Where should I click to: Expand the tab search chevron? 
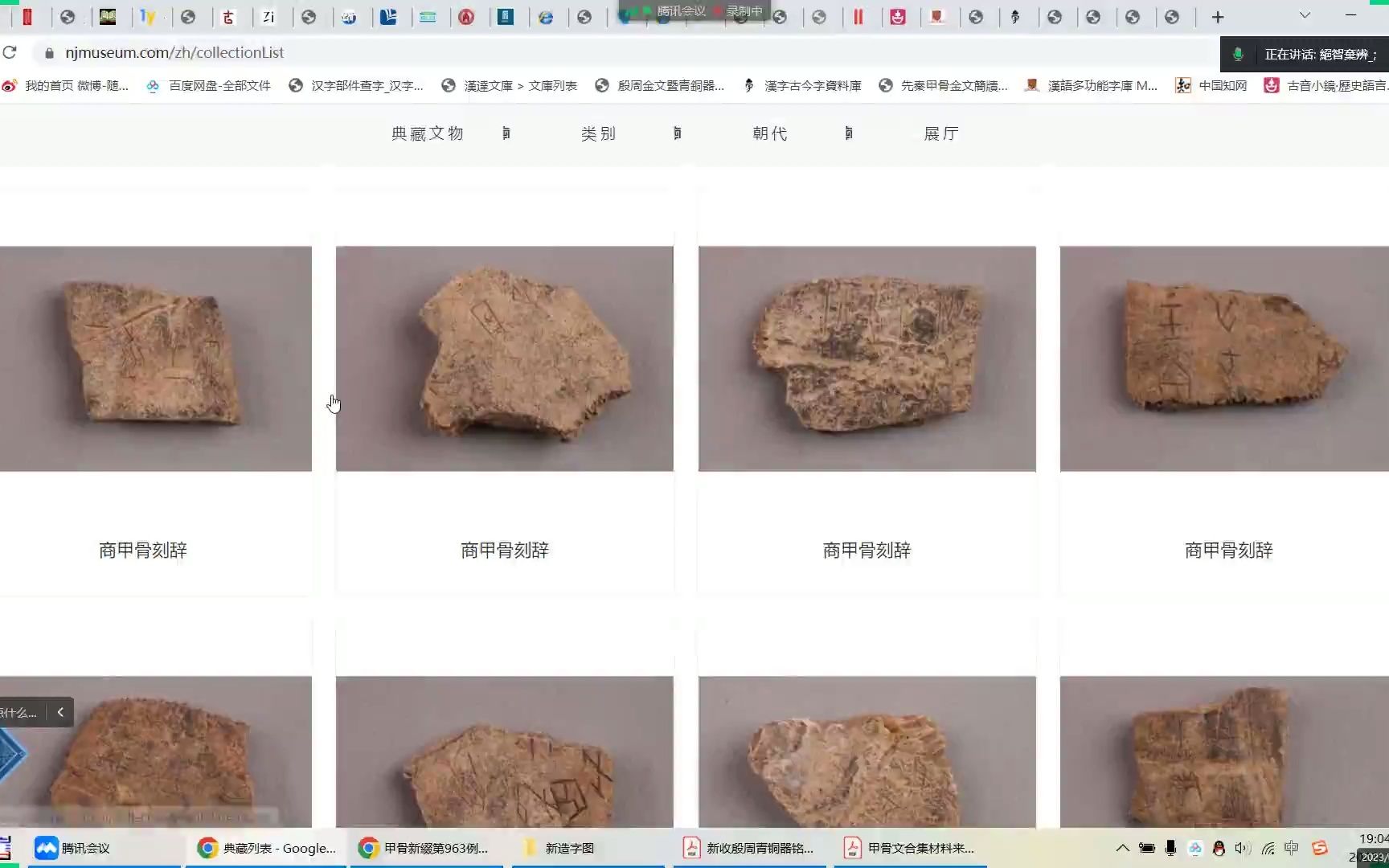tap(1305, 15)
